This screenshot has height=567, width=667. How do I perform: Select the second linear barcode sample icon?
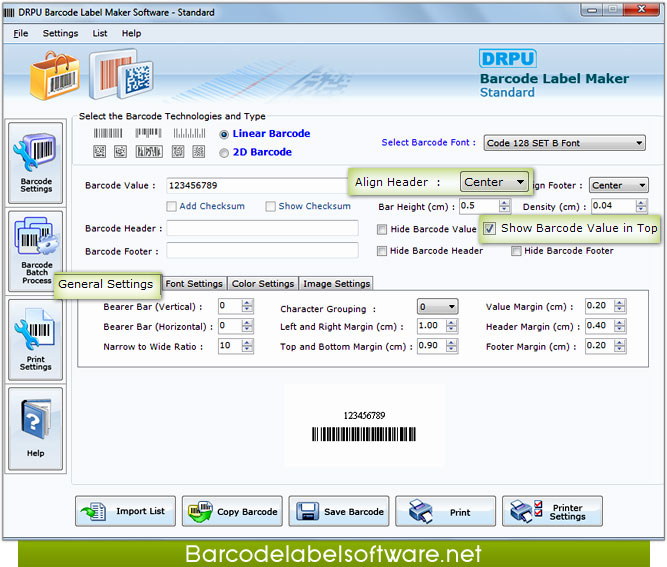[x=148, y=134]
